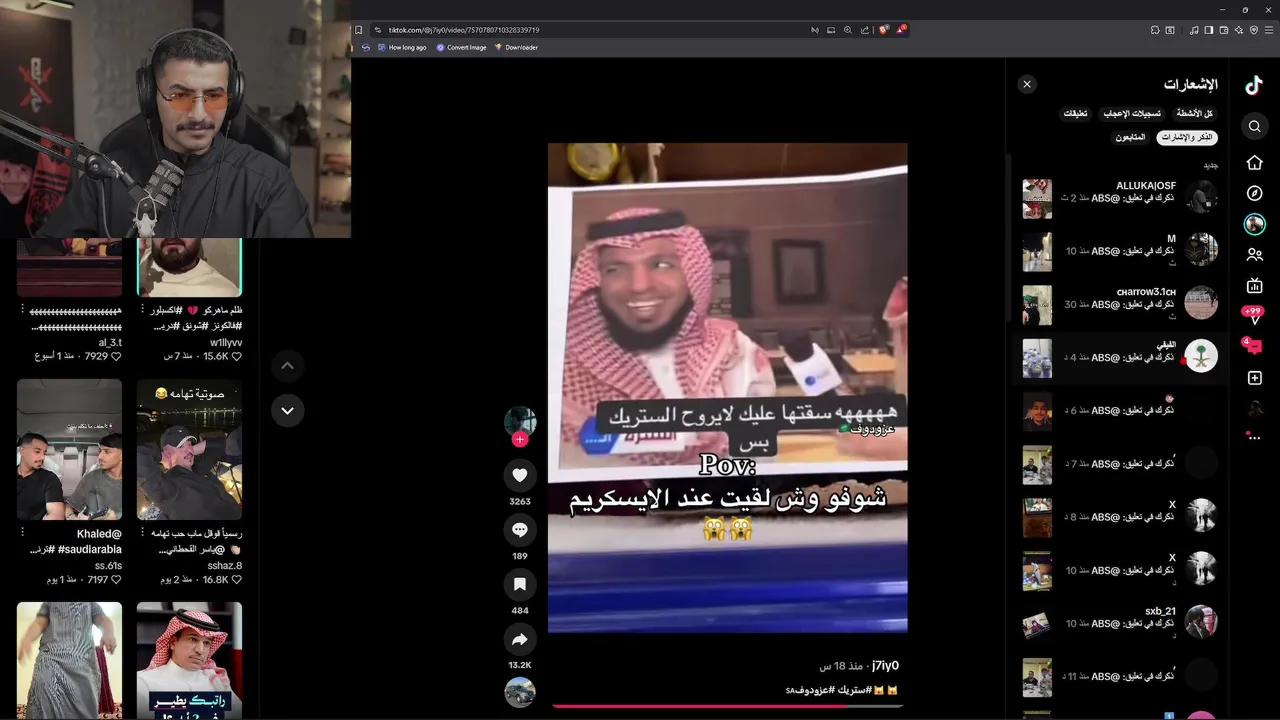Open Khaled video card by ss.61s

pos(69,449)
